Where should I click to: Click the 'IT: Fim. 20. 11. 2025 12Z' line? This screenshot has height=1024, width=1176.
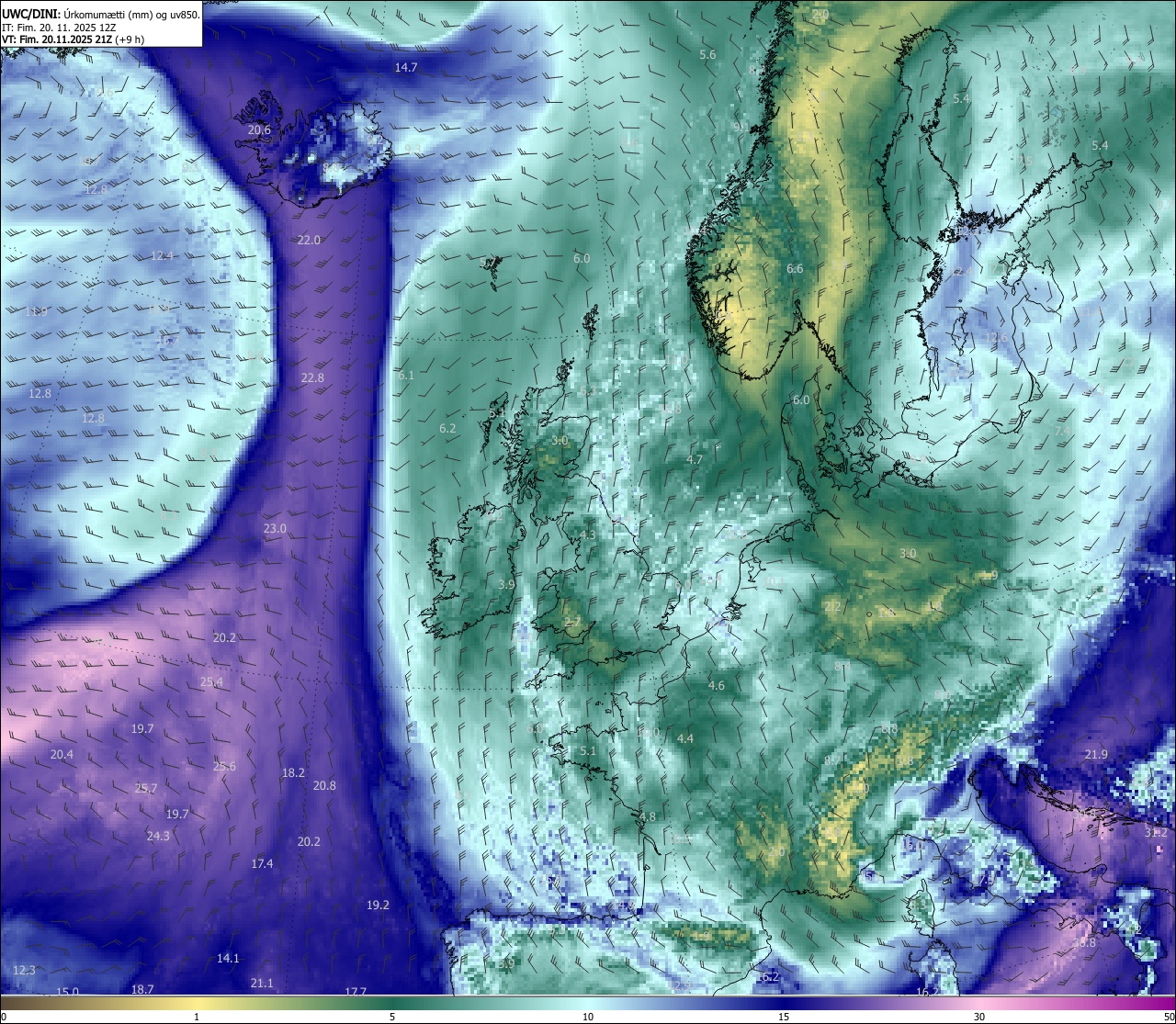[x=59, y=27]
